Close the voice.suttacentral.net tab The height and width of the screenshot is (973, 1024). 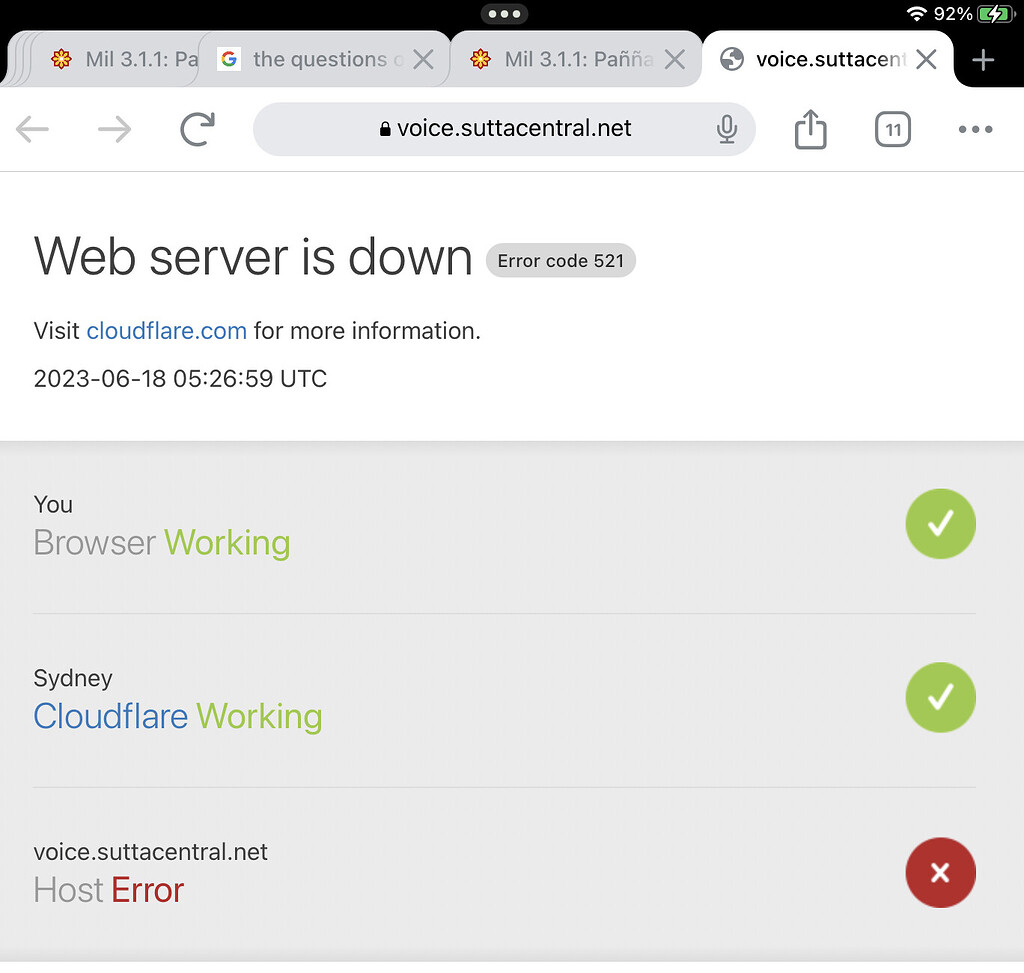(x=925, y=59)
